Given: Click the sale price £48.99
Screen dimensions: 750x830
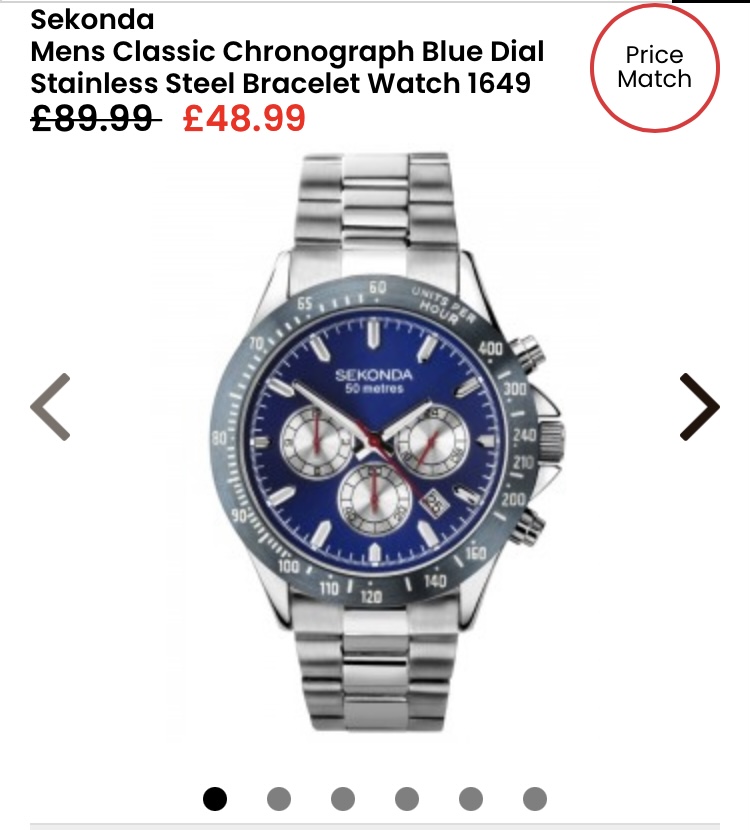Looking at the screenshot, I should (x=244, y=118).
